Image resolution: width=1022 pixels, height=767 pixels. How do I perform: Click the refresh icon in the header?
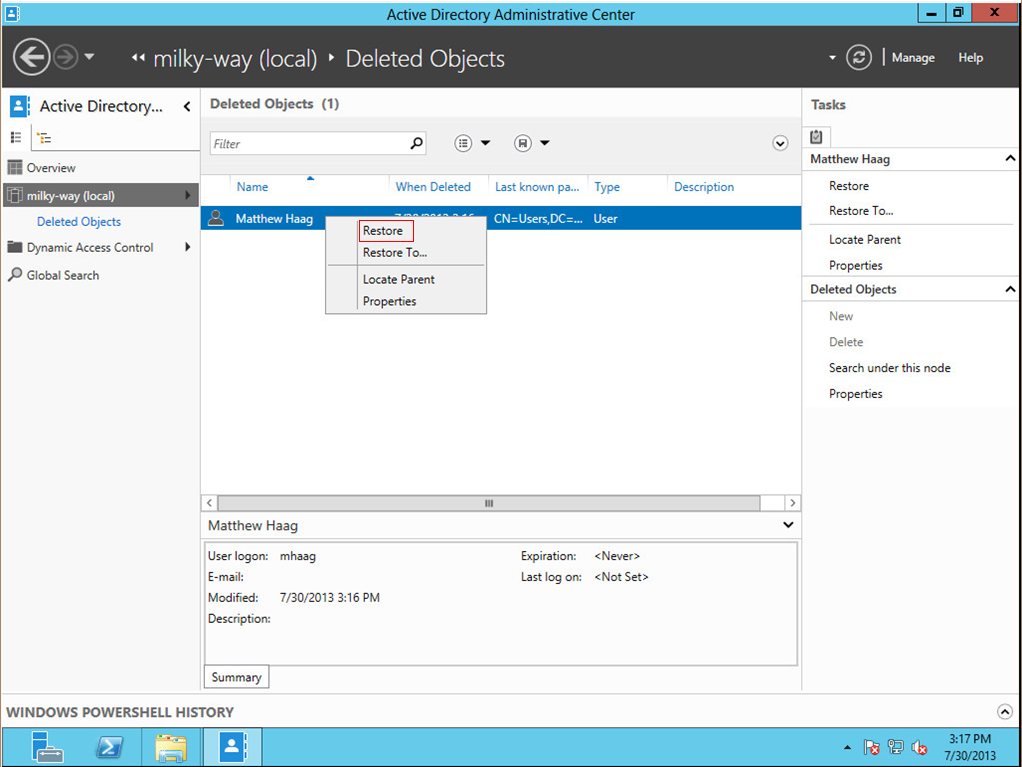pyautogui.click(x=858, y=57)
